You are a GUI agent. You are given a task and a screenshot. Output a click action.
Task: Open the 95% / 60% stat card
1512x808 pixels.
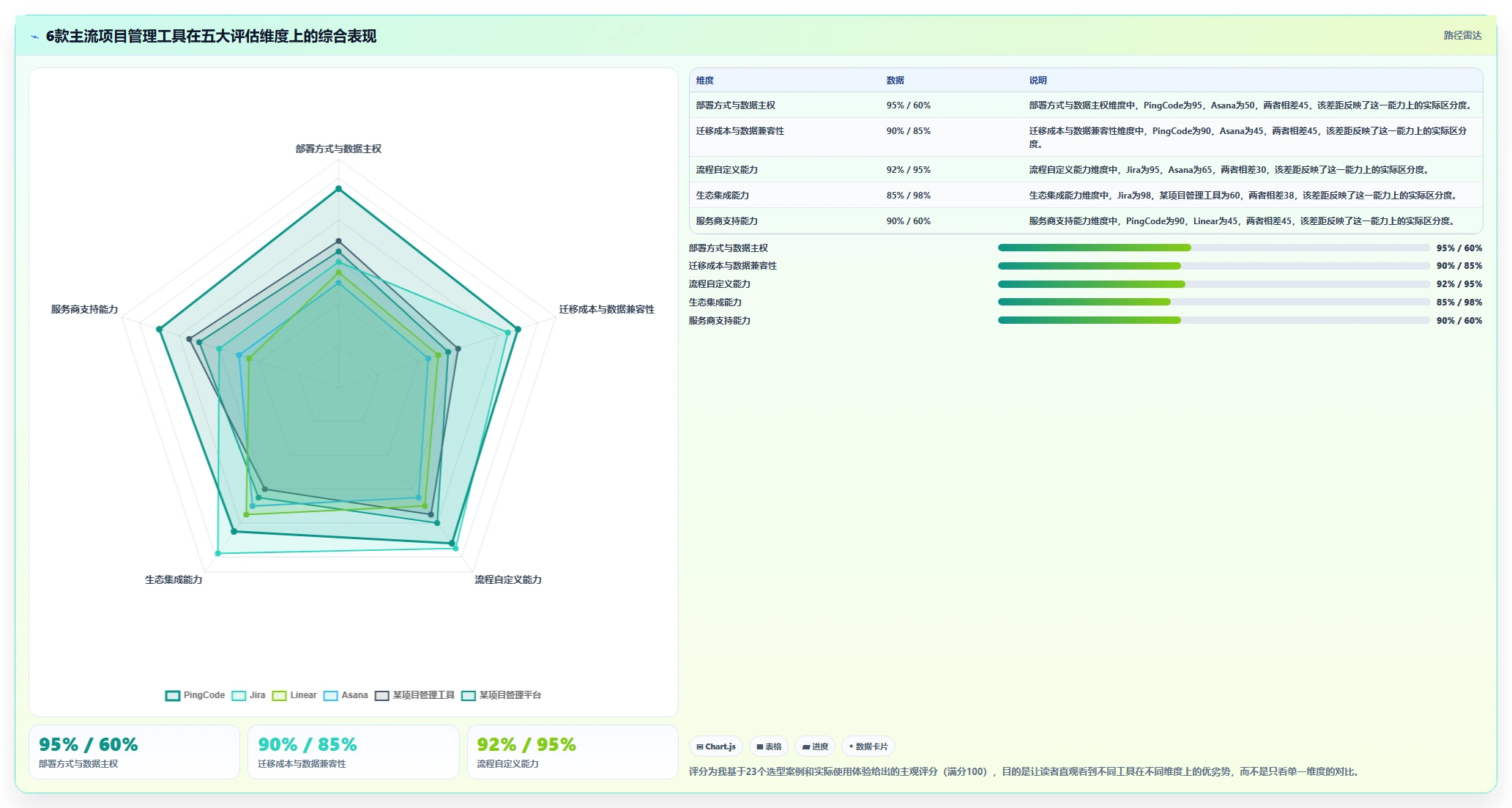(x=134, y=752)
